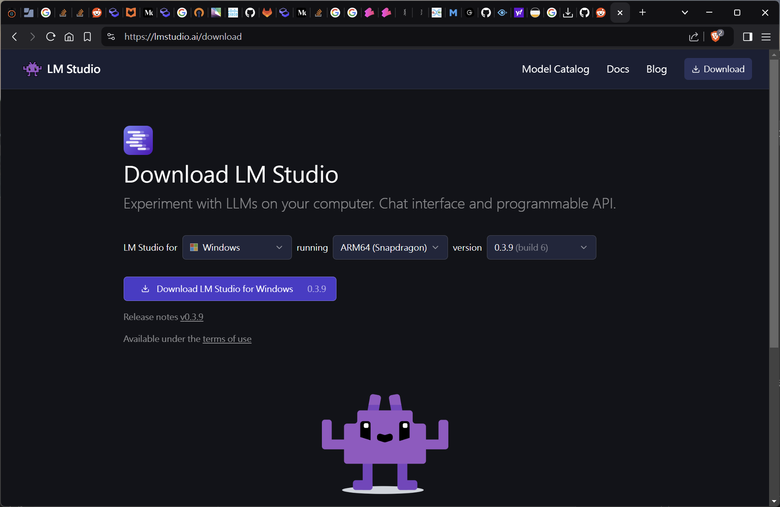The image size is (780, 507).
Task: Open the Blog page
Action: click(x=656, y=69)
